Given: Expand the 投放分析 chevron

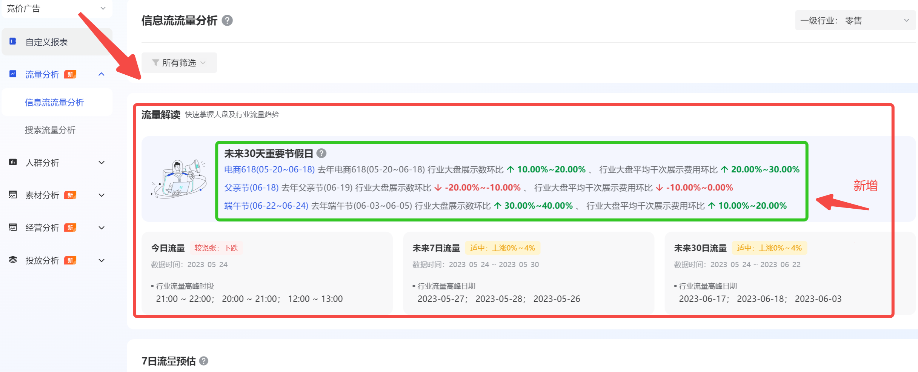Looking at the screenshot, I should click(x=101, y=260).
